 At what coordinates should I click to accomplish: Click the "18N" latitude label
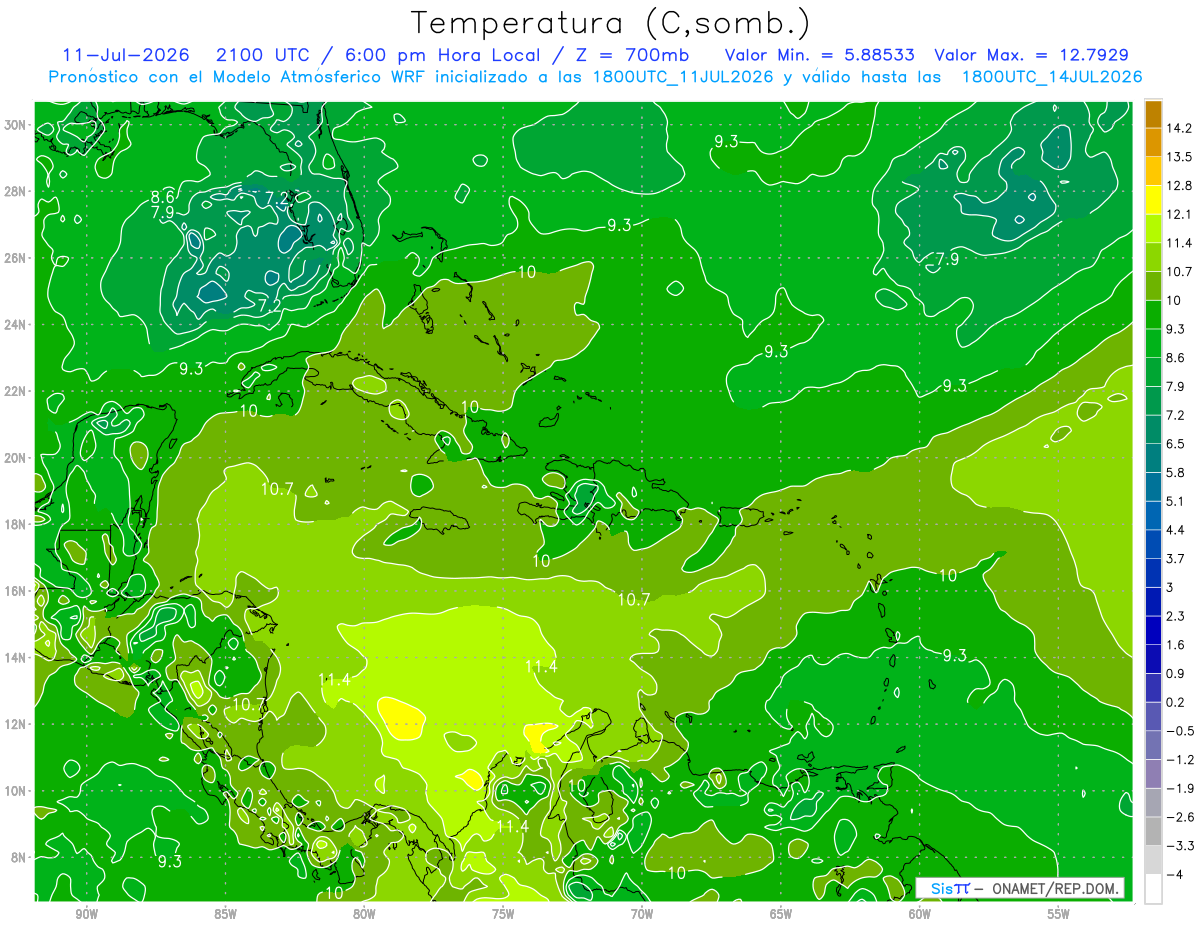coord(15,524)
